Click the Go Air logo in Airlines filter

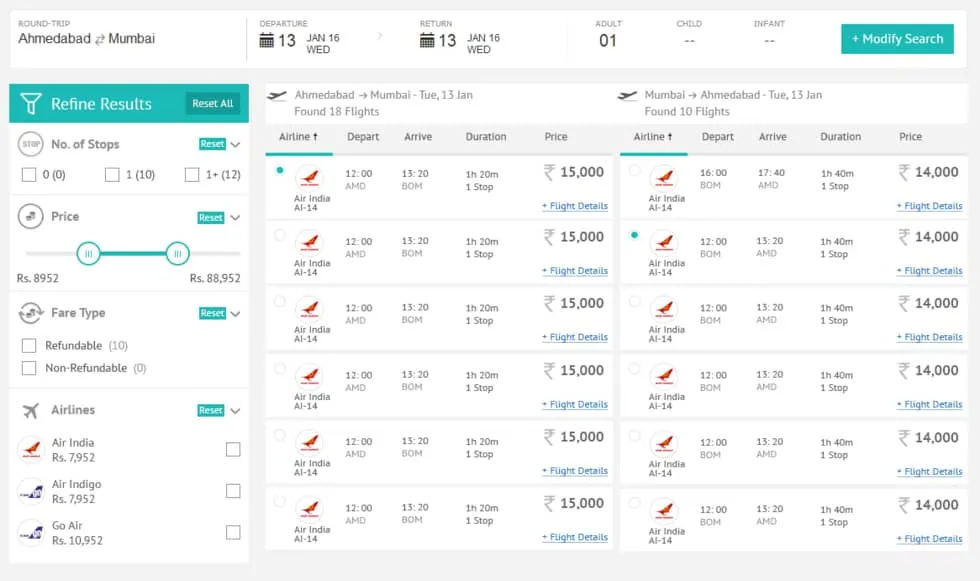tap(31, 533)
